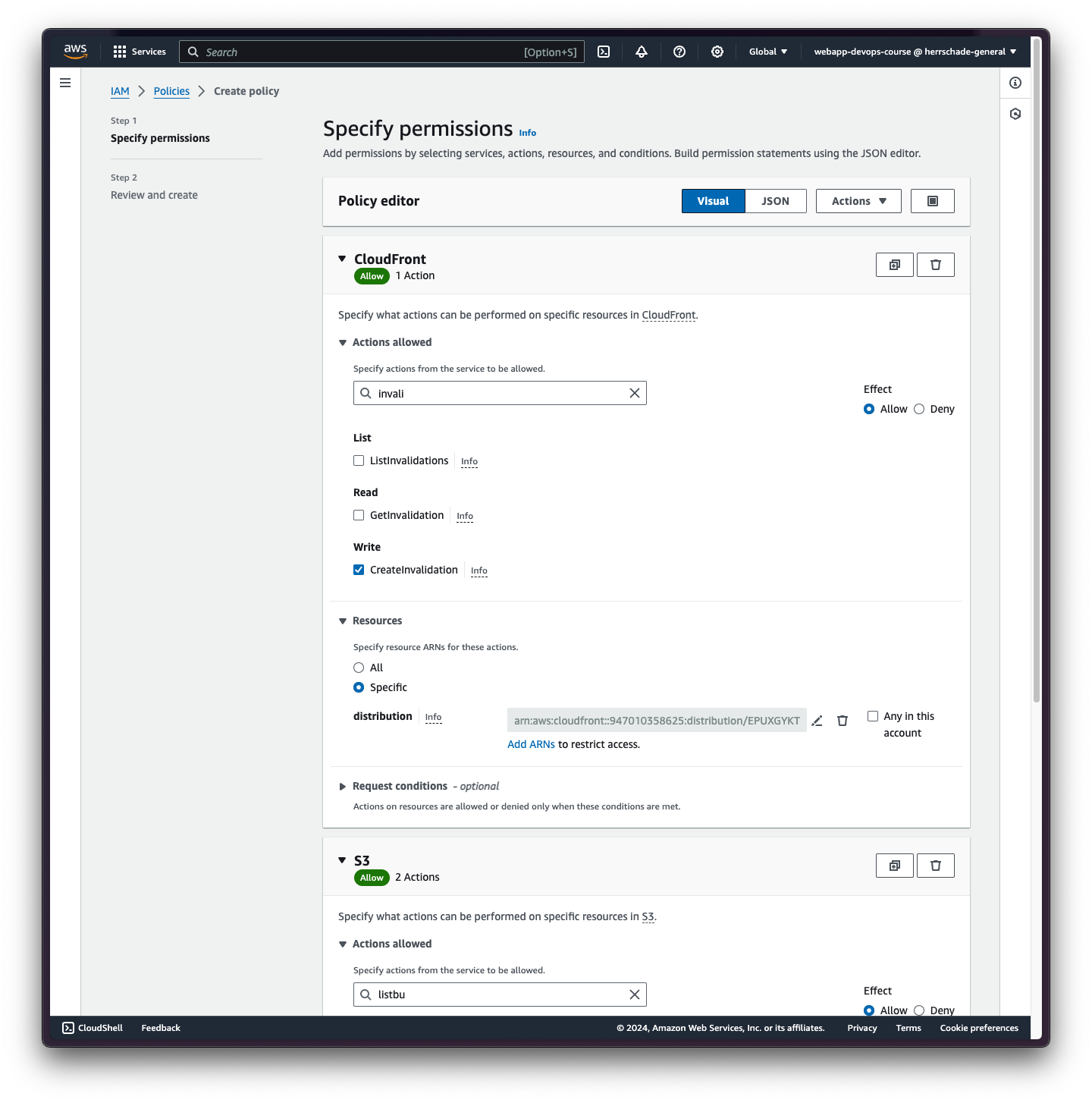
Task: Select the All resources radio option
Action: click(359, 668)
